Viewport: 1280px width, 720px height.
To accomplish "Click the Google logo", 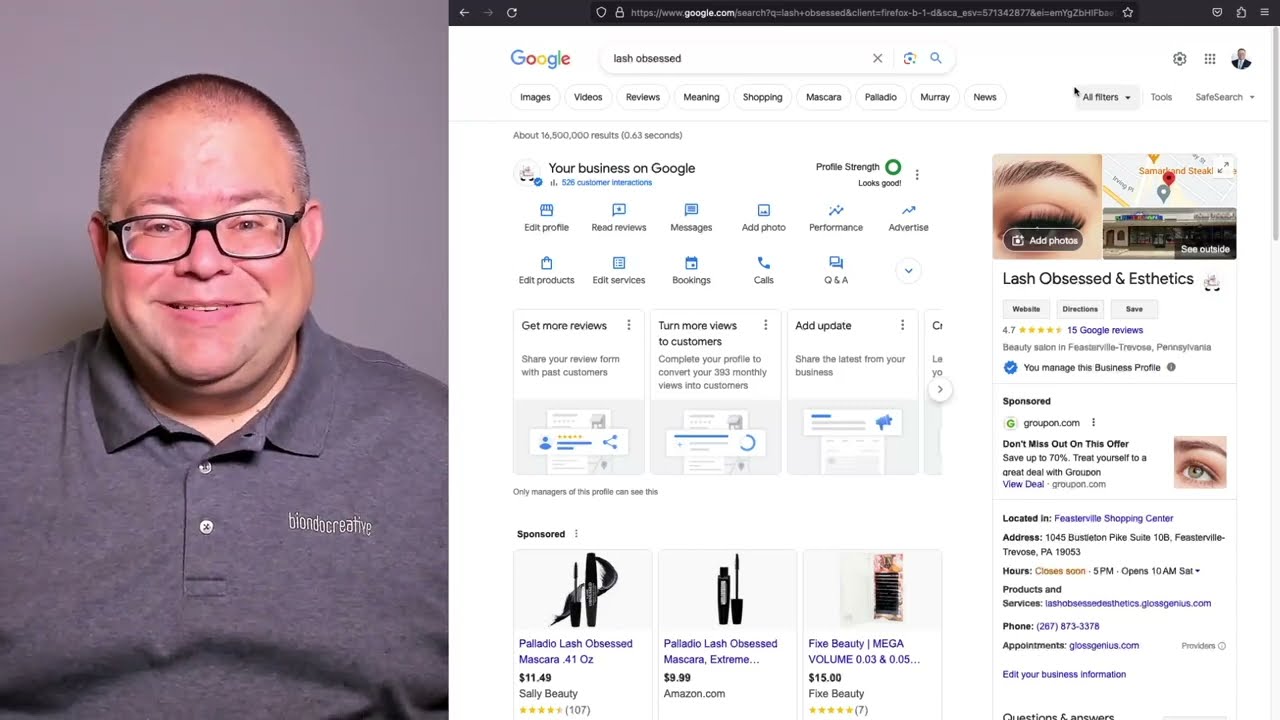I will coord(540,59).
